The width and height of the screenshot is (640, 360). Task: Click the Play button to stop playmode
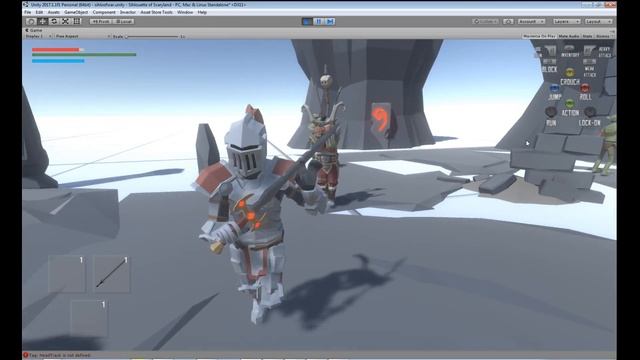(x=307, y=21)
